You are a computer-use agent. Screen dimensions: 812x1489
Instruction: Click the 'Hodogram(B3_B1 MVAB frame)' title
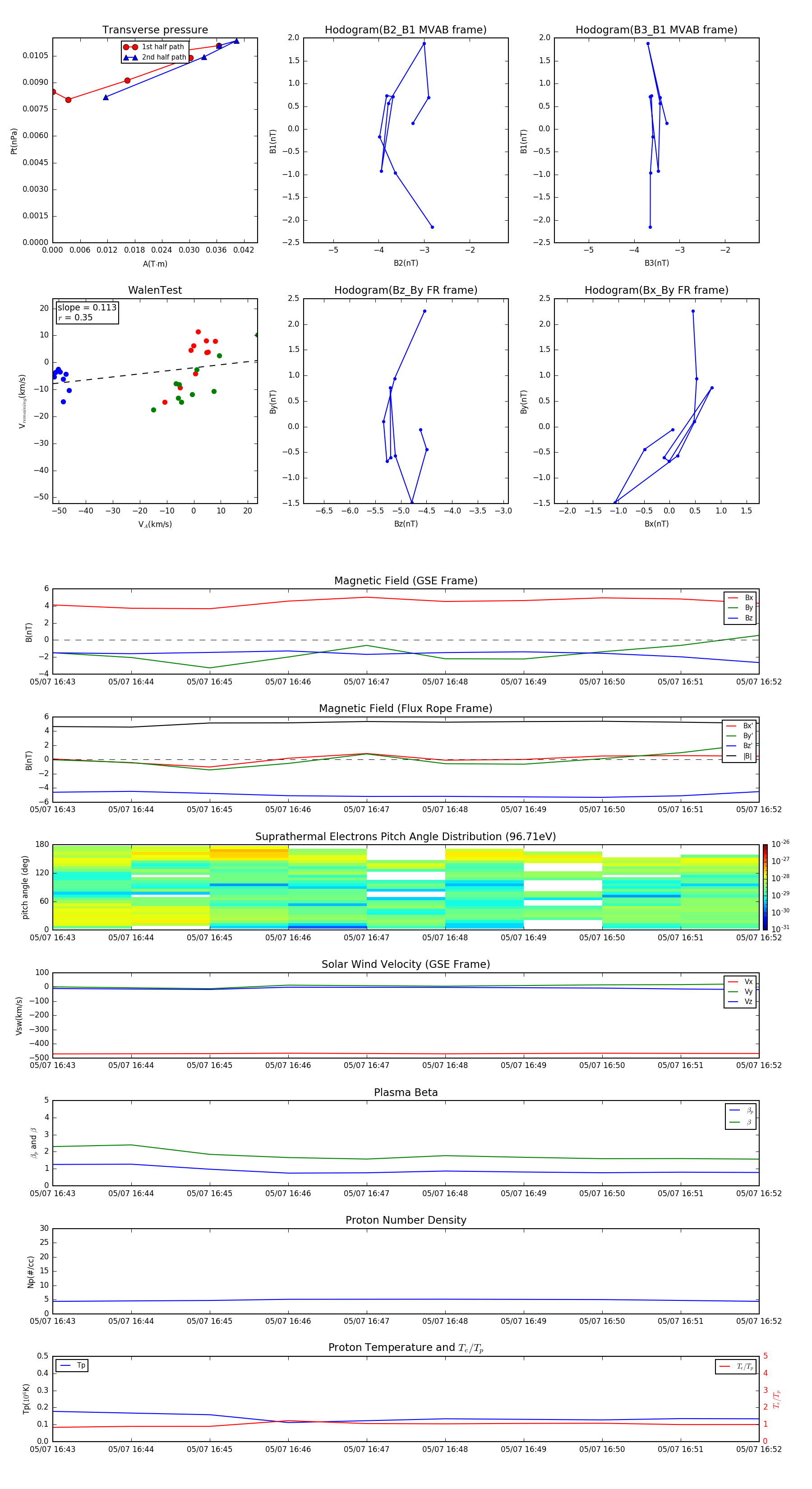tap(656, 30)
